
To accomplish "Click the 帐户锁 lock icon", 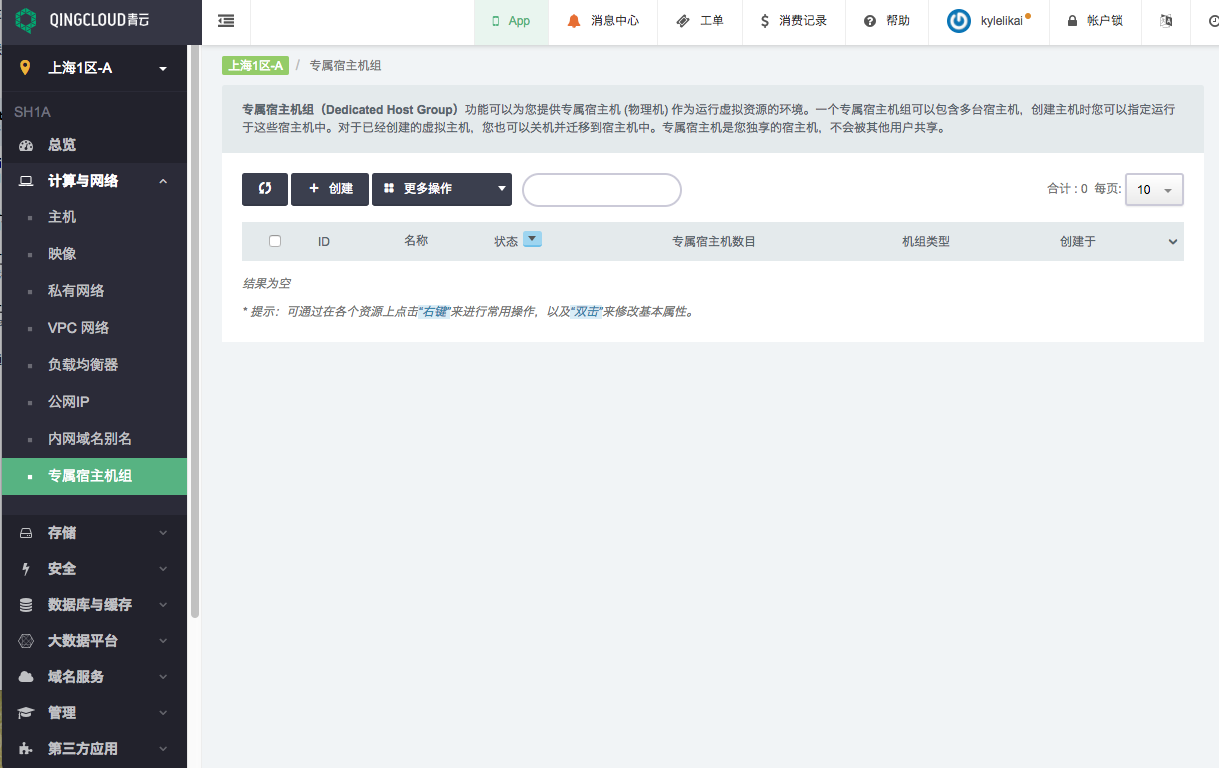I will 1072,21.
